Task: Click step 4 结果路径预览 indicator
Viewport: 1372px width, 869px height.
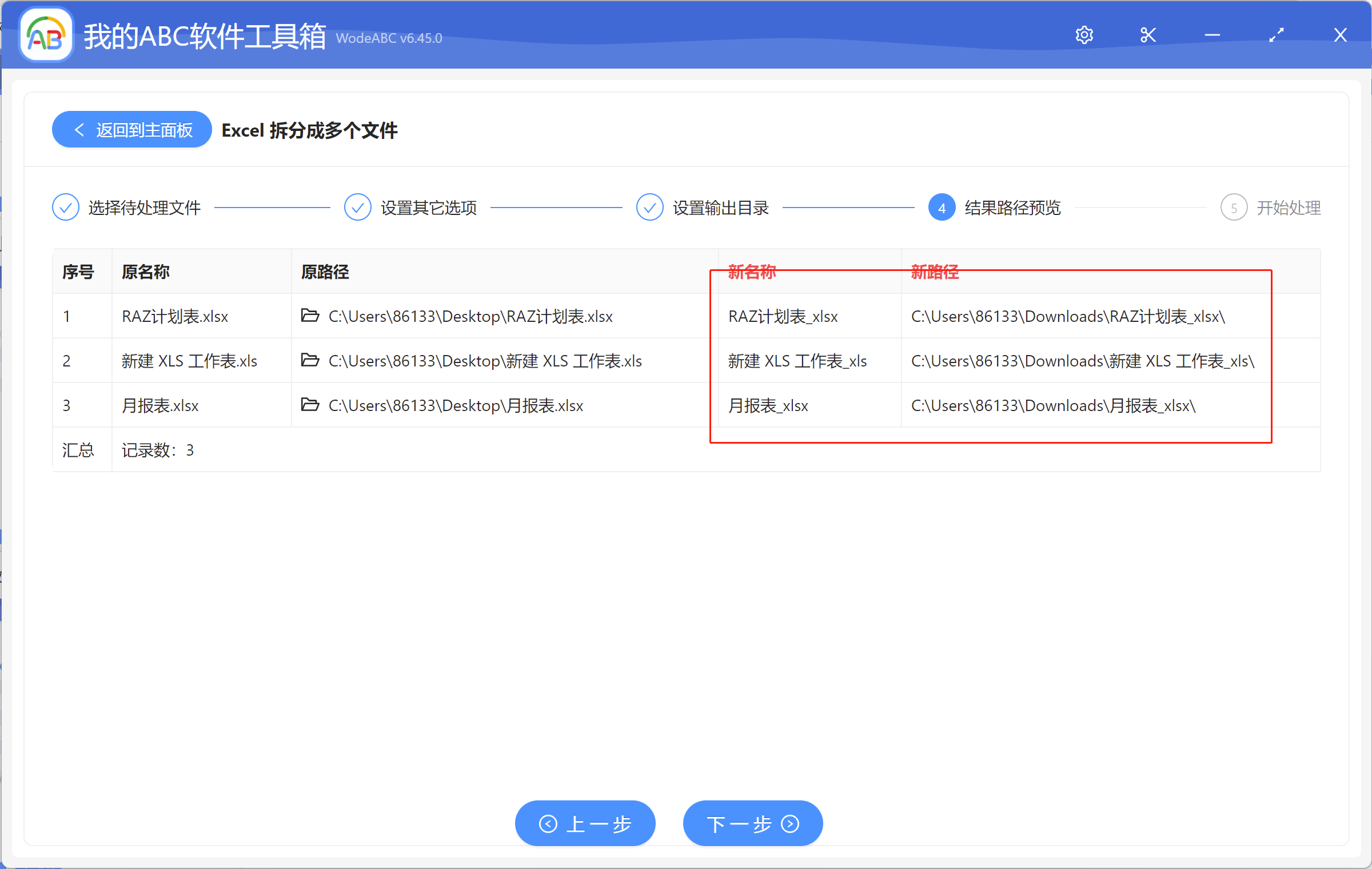Action: coord(942,207)
